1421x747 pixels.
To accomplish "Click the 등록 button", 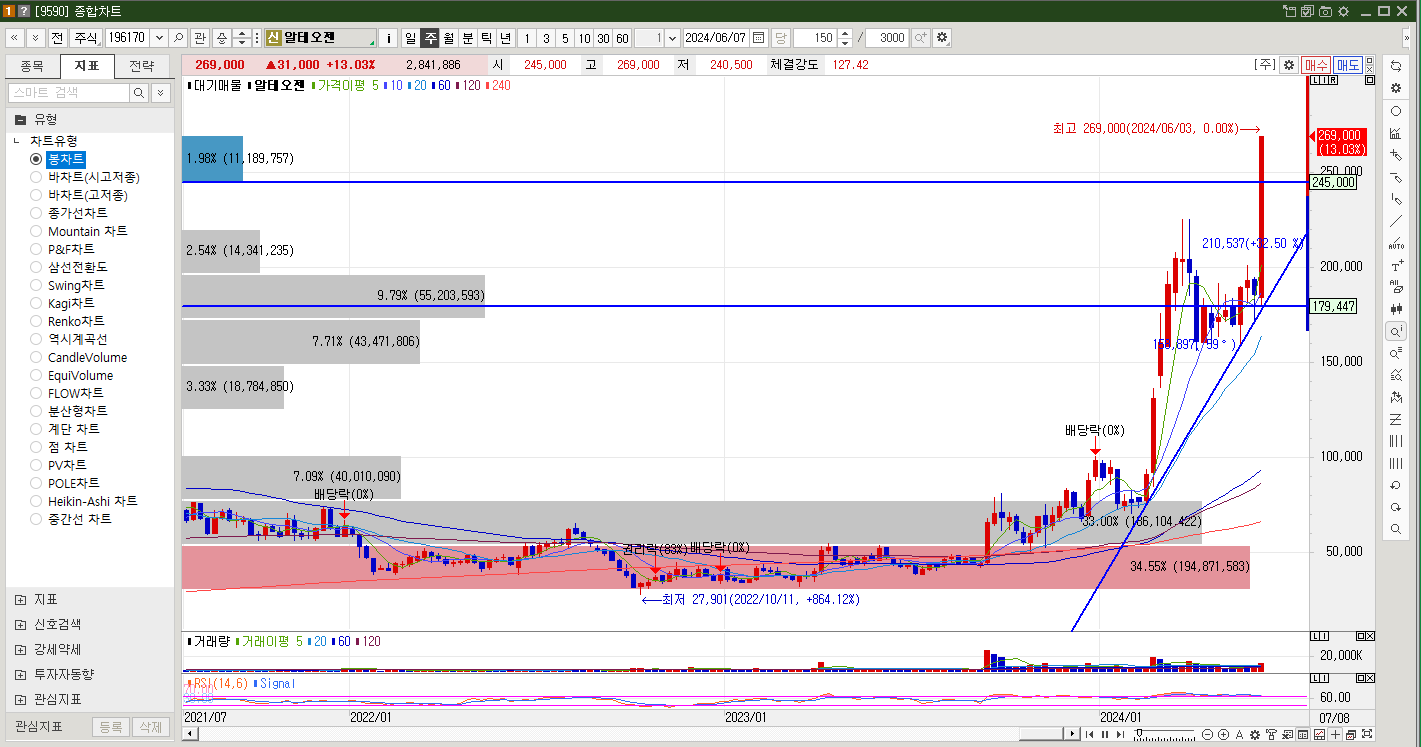I will pyautogui.click(x=110, y=727).
